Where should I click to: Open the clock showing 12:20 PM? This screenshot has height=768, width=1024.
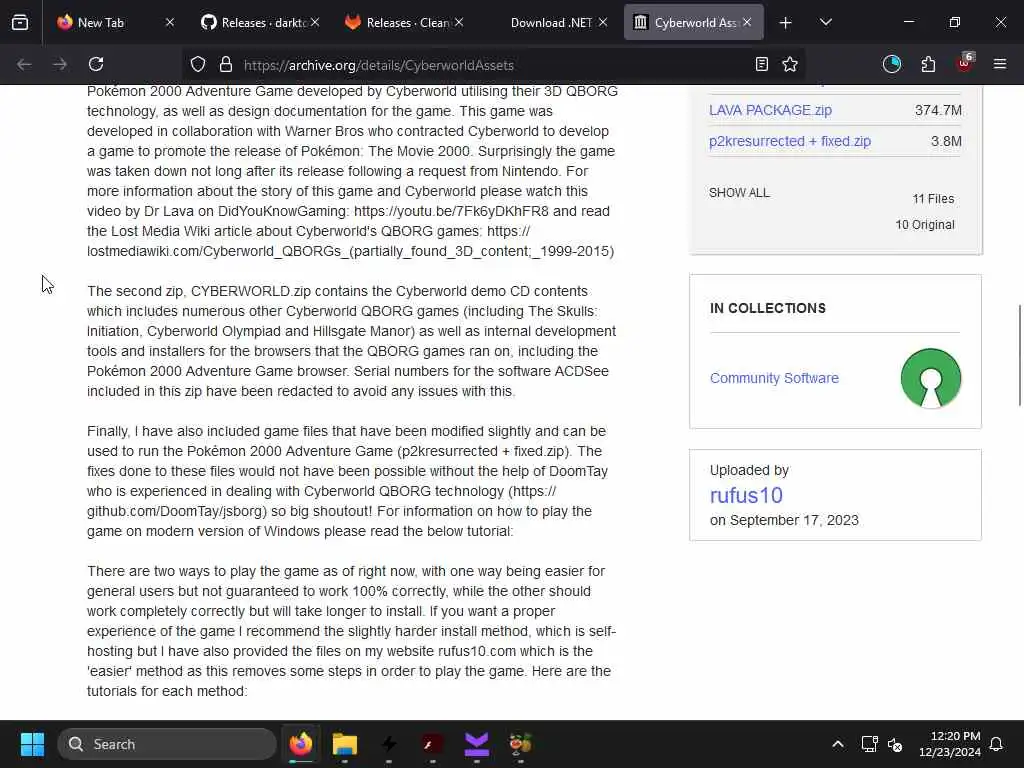click(950, 744)
